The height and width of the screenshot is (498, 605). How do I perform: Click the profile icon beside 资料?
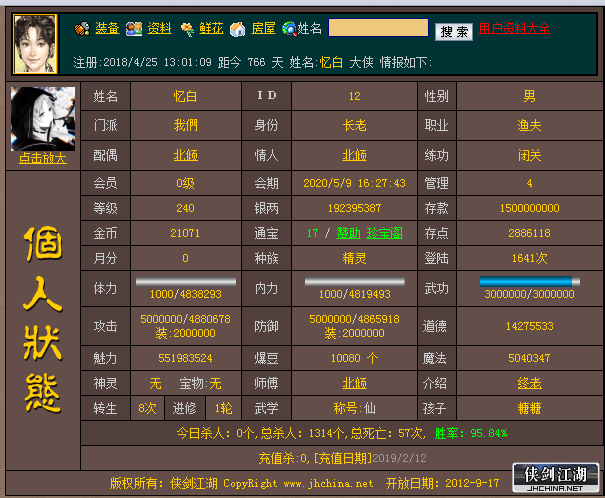134,29
